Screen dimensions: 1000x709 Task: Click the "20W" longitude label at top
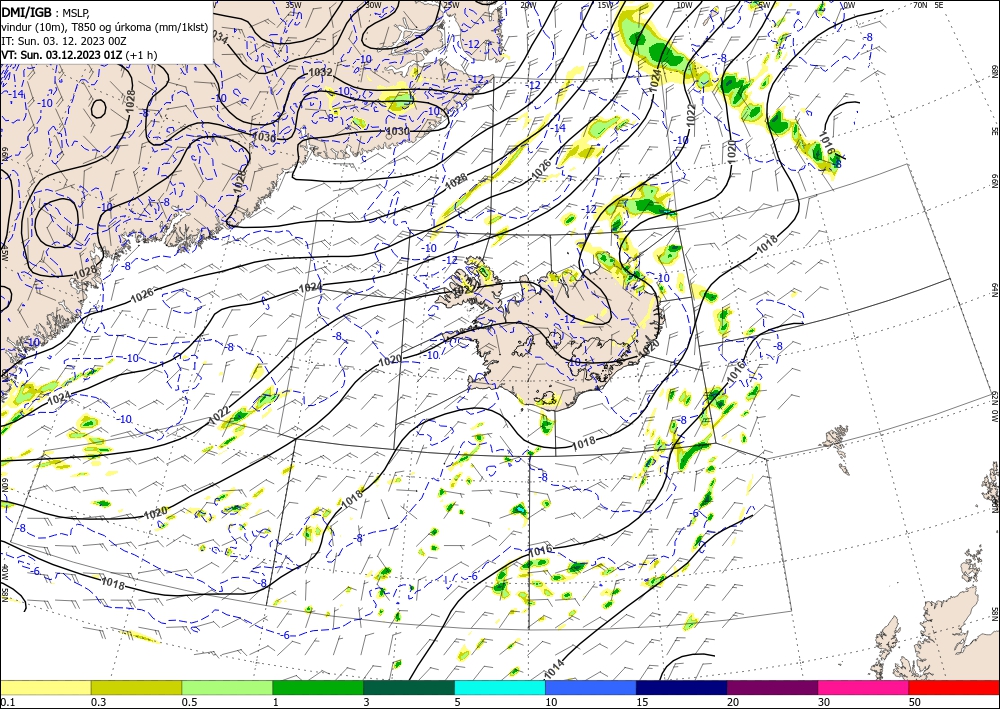click(x=528, y=5)
